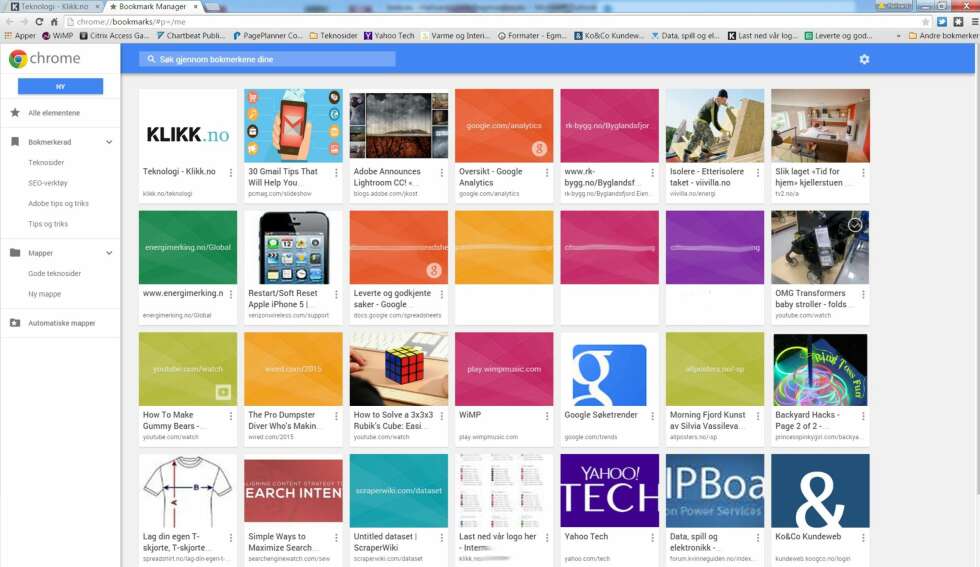Viewport: 980px width, 567px height.
Task: Open menu for Oversikt - Google Analytics bookmark
Action: coord(547,173)
